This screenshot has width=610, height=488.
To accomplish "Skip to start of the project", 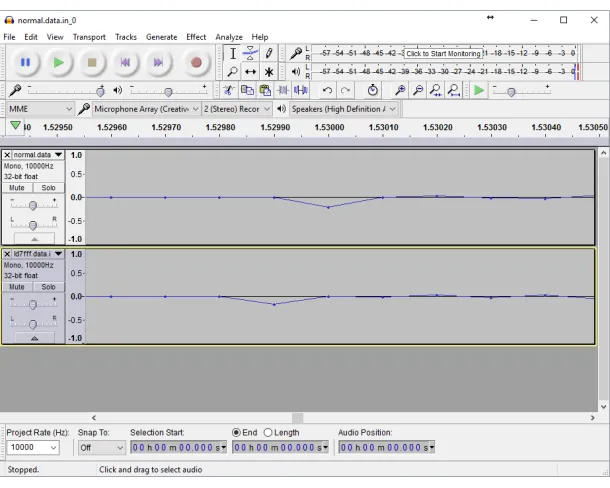I will (x=125, y=62).
